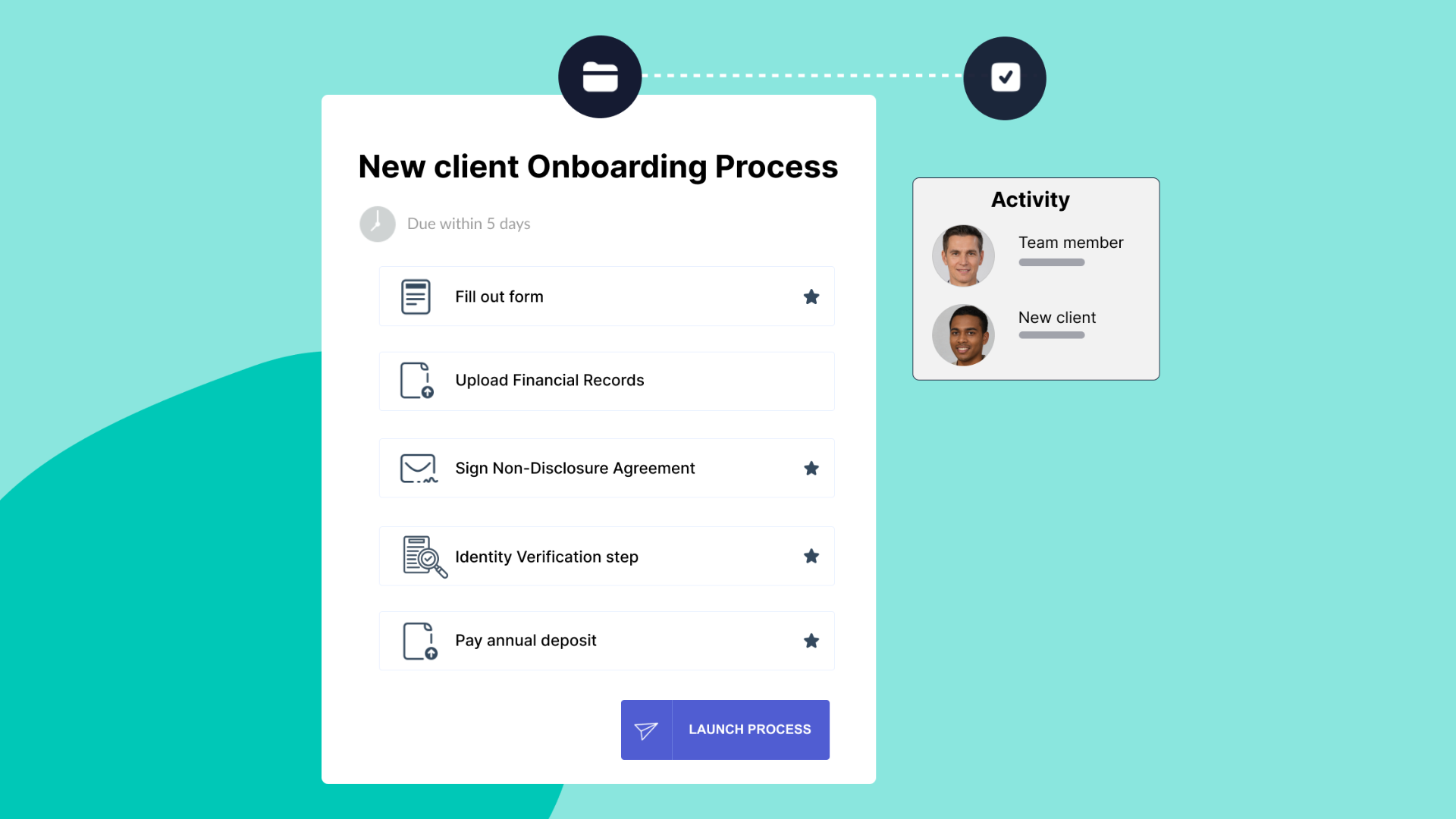Click the Upload Financial Records icon
Viewport: 1456px width, 819px height.
pos(418,380)
